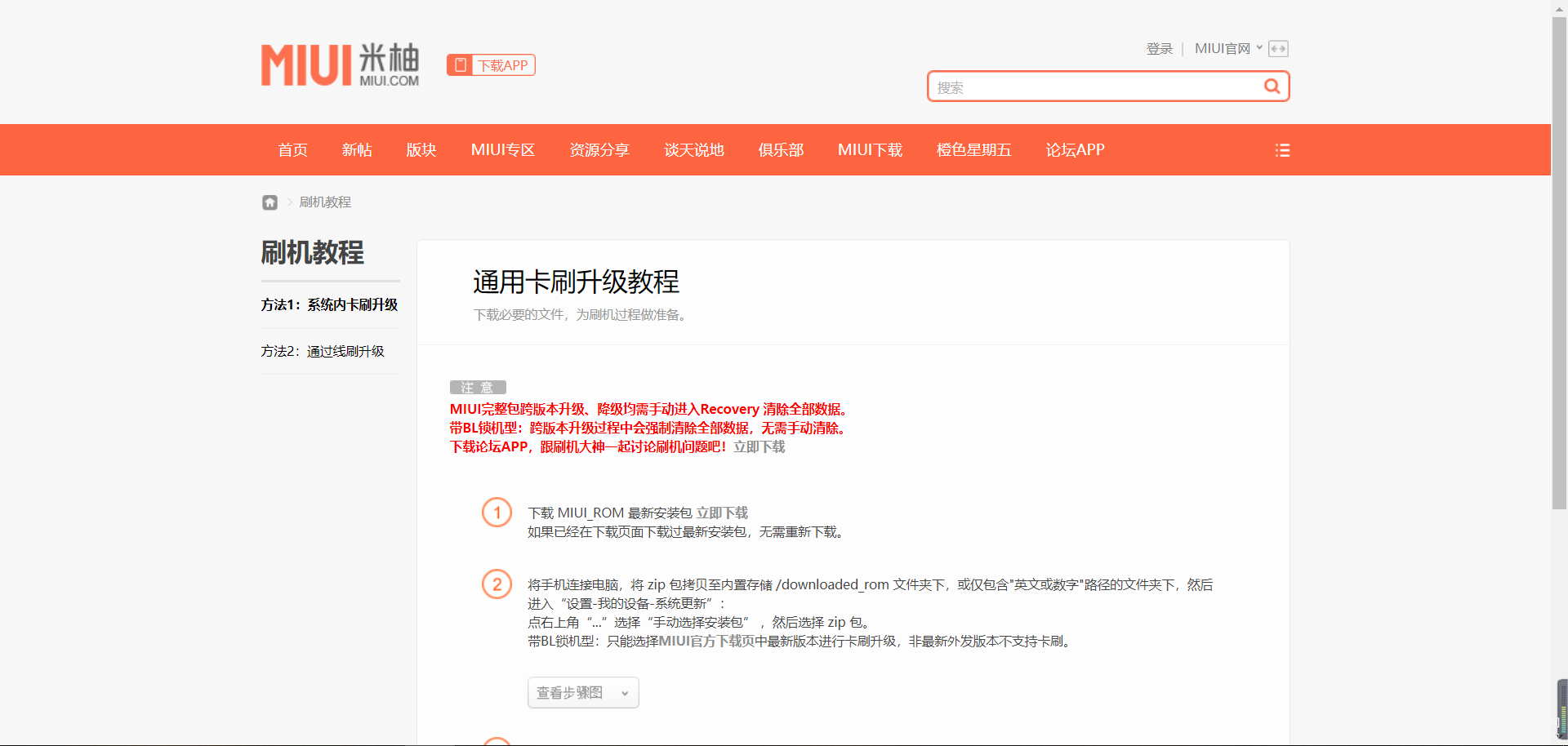
Task: Click the 刷机教程 breadcrumb link
Action: [325, 202]
